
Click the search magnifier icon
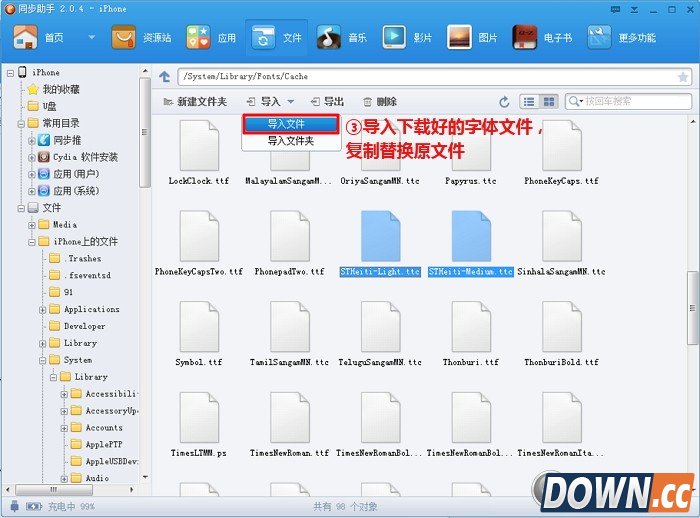point(573,101)
